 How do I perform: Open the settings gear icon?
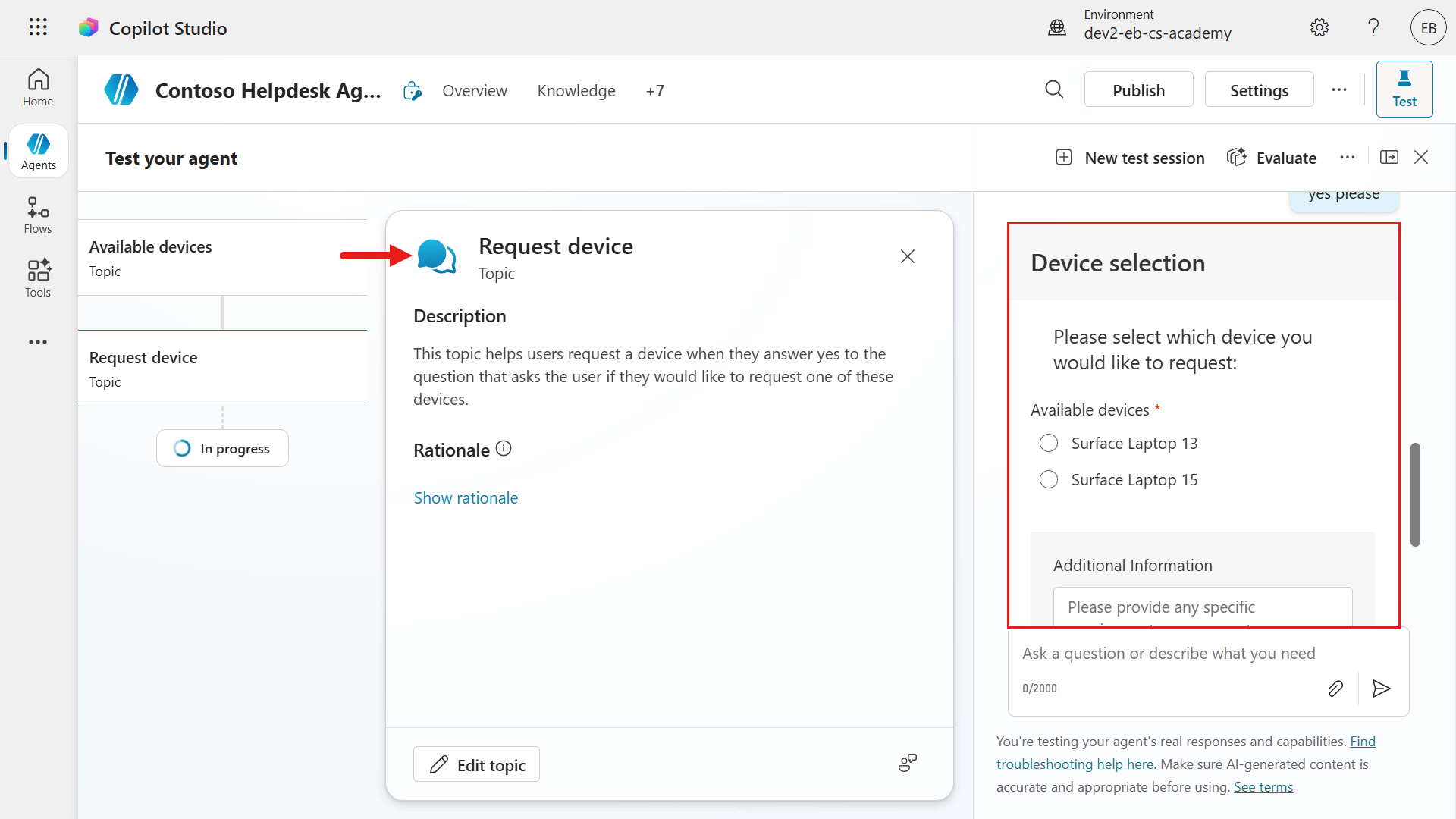(x=1319, y=28)
